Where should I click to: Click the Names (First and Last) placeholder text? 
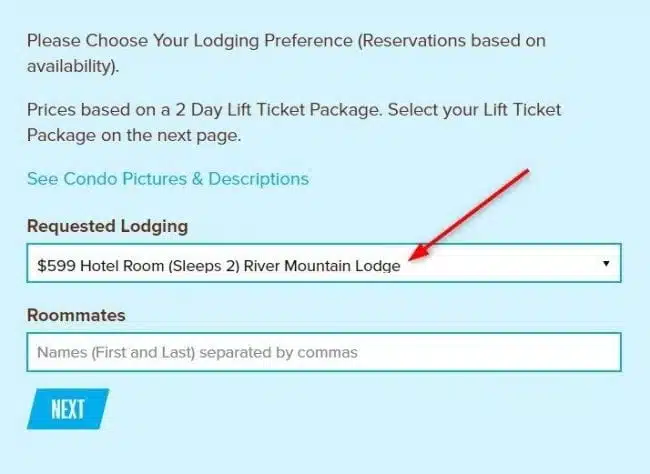[197, 352]
